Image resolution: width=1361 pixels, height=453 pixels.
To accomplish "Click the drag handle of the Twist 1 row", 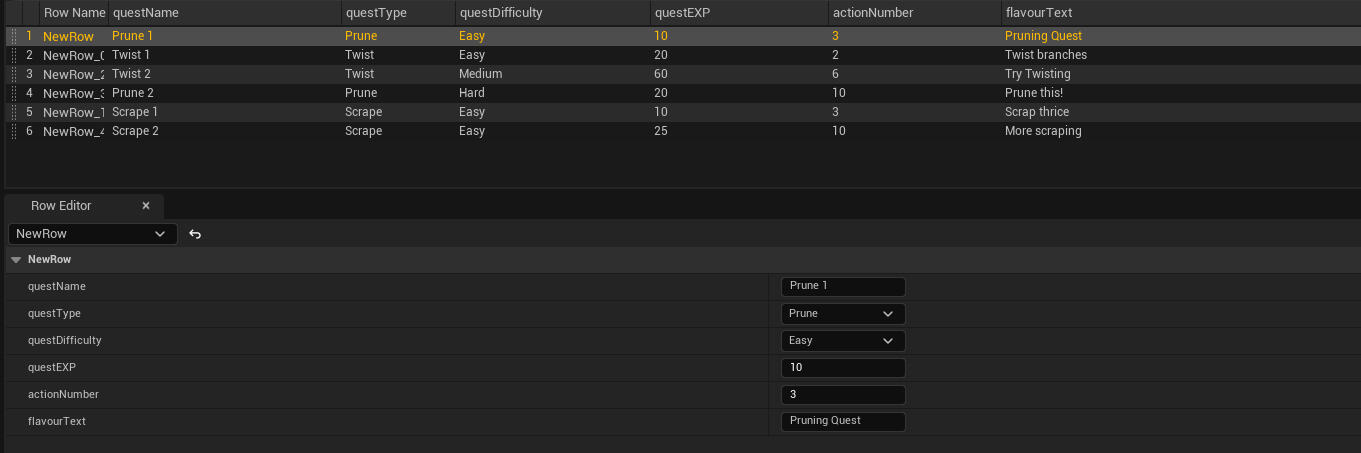I will 13,55.
